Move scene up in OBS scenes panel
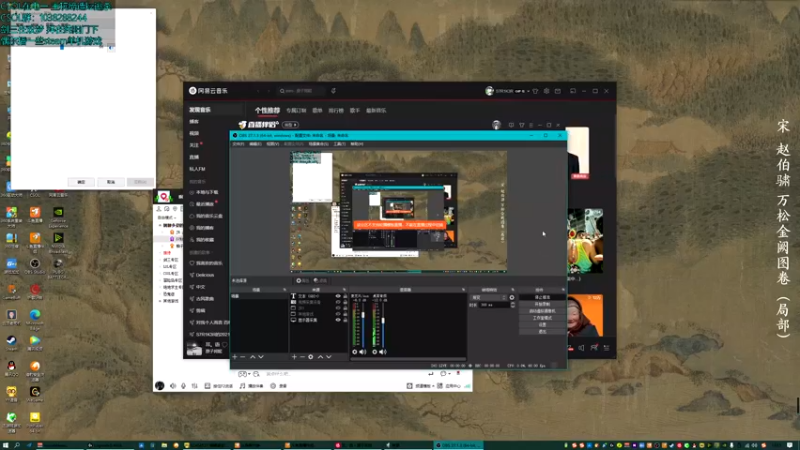The height and width of the screenshot is (450, 800). click(x=253, y=357)
